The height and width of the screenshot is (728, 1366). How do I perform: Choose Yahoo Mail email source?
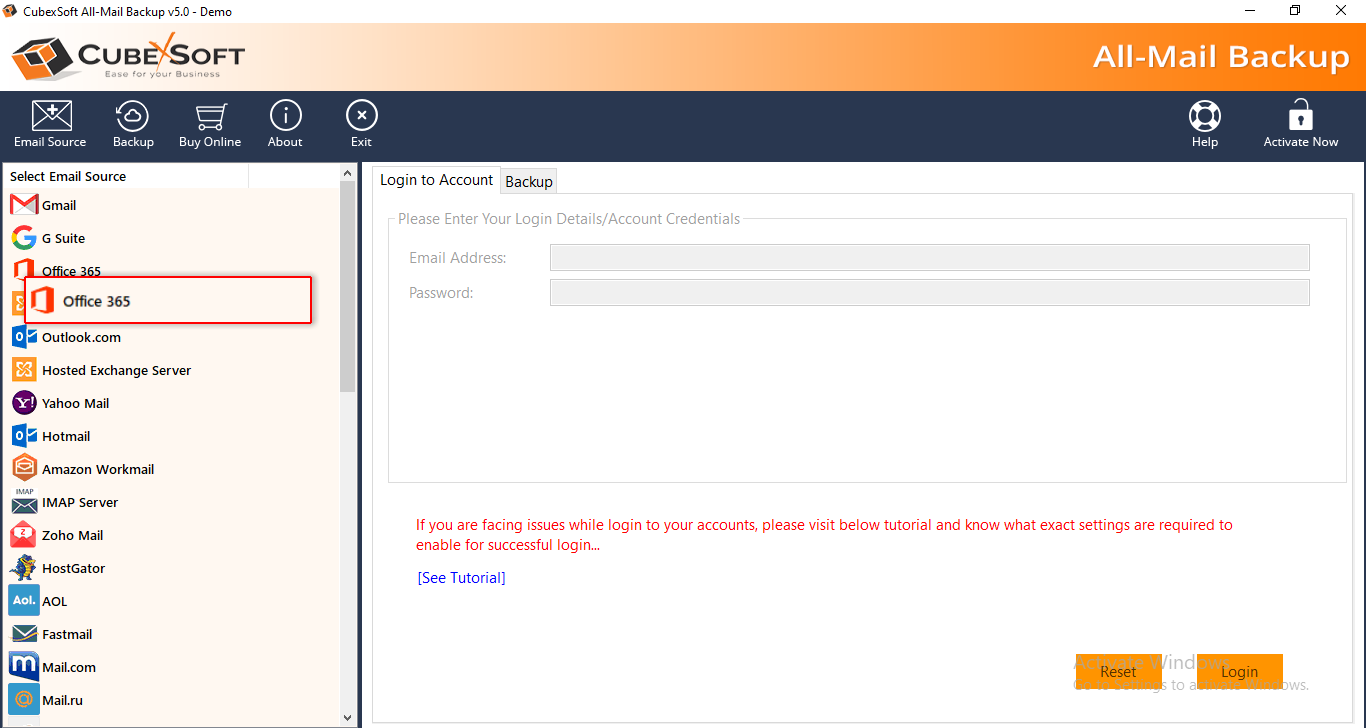pos(75,403)
